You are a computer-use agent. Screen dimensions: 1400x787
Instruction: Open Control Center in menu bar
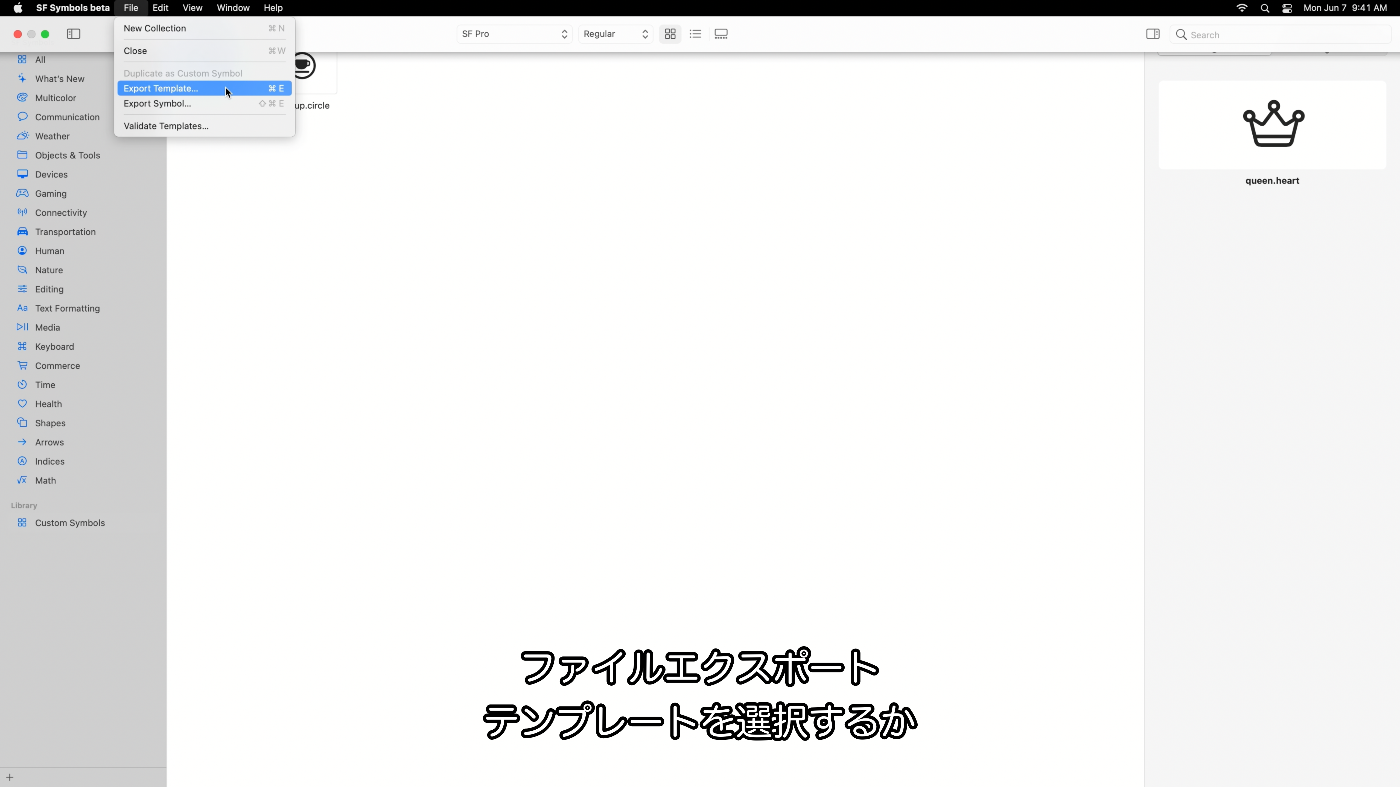click(x=1287, y=8)
